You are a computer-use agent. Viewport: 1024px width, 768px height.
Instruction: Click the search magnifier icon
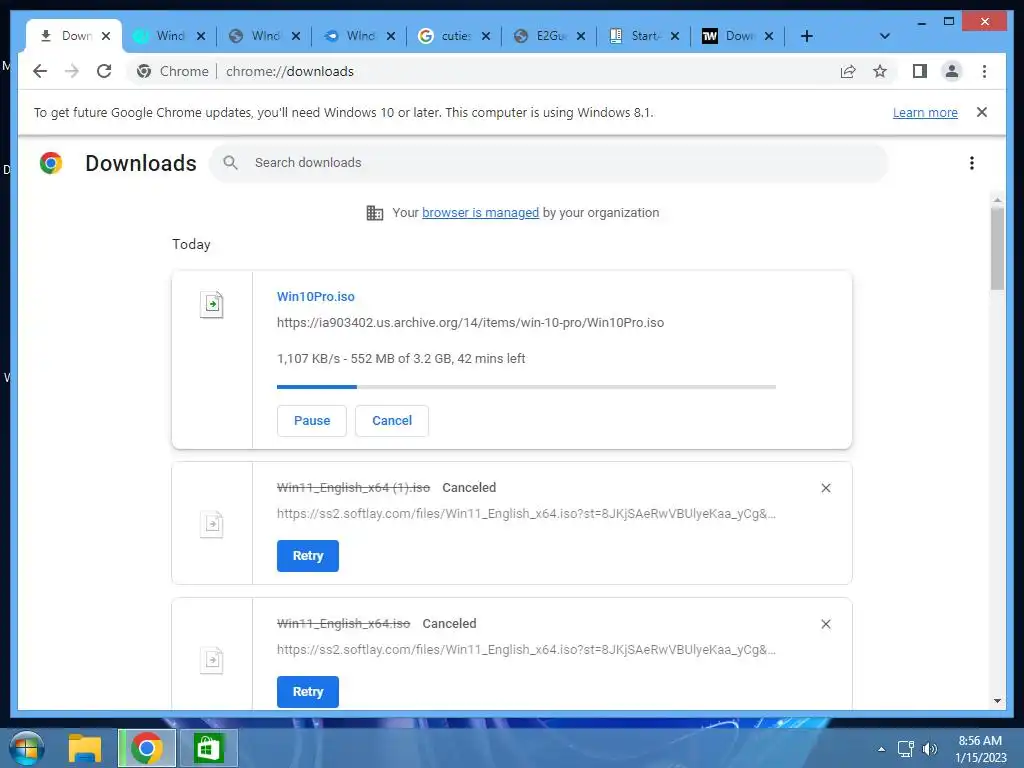230,163
